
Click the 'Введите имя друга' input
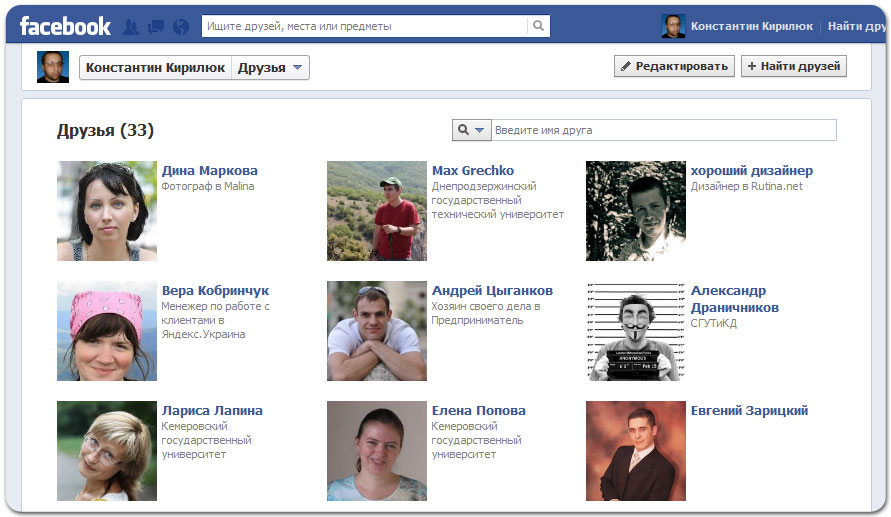tap(664, 130)
